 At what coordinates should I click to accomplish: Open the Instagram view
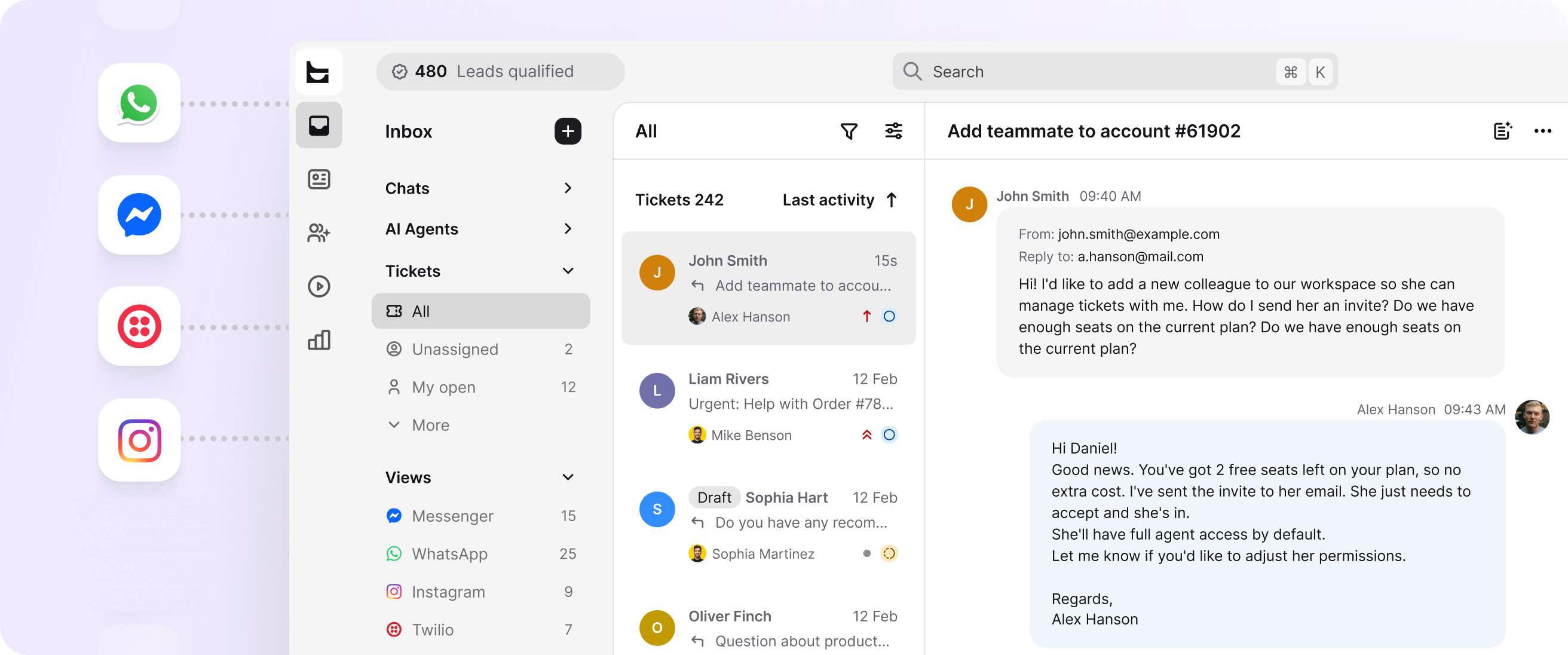pos(480,592)
